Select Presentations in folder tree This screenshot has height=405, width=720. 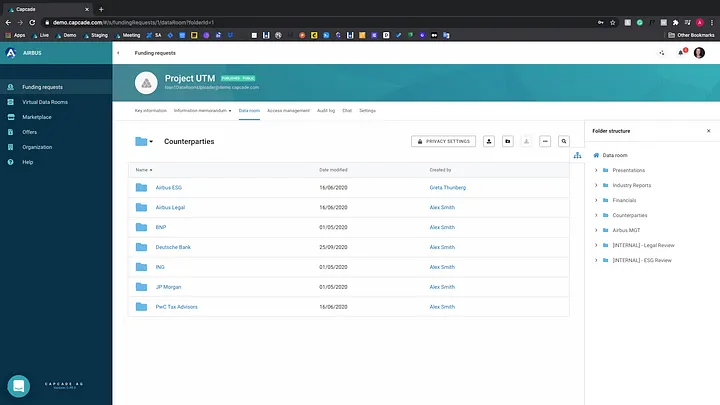tap(629, 170)
